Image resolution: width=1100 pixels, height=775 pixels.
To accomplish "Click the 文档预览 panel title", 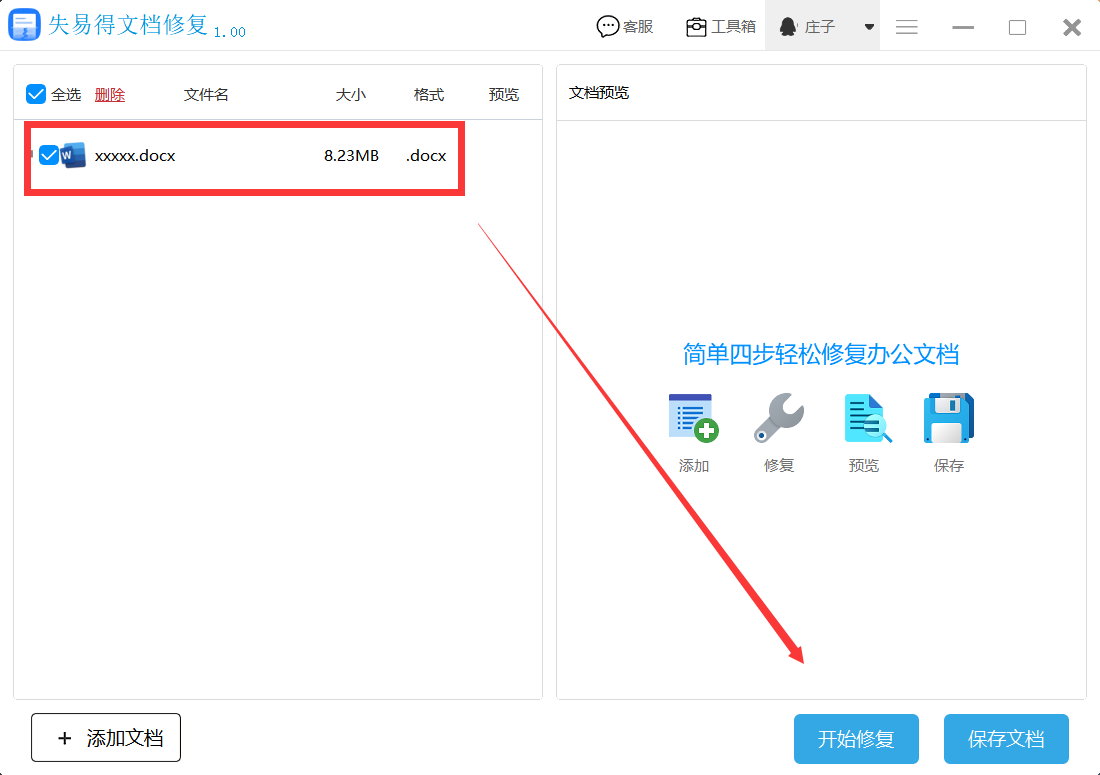I will (x=598, y=93).
